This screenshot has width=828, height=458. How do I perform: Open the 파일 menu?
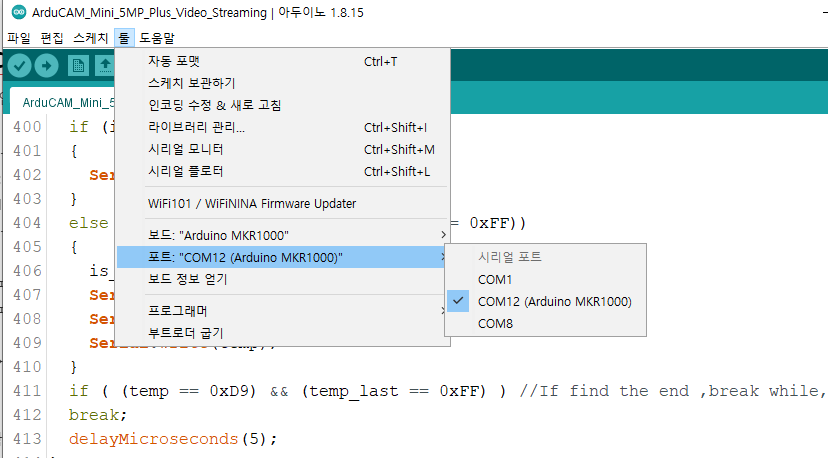coord(18,38)
